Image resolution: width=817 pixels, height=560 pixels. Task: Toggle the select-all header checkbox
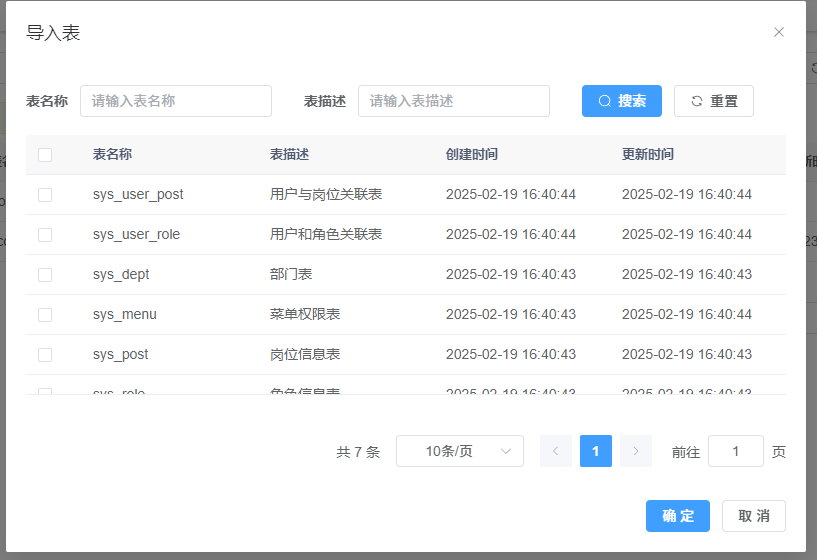pyautogui.click(x=45, y=155)
